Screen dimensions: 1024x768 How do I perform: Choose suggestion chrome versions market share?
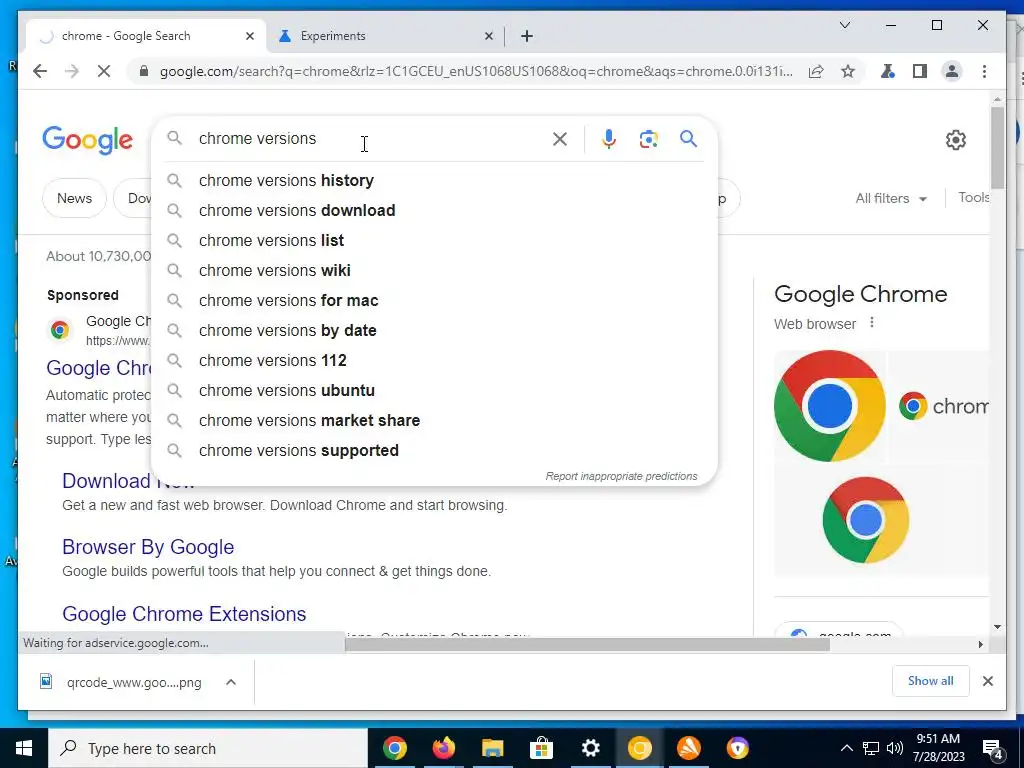point(434,421)
